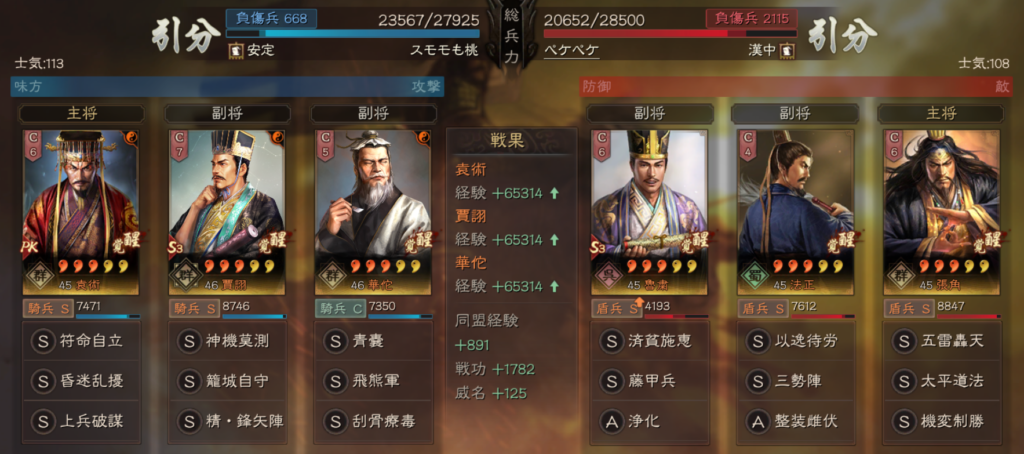This screenshot has width=1024, height=454.
Task: Click the 負傷兵 668 wounded badge
Action: (x=271, y=18)
